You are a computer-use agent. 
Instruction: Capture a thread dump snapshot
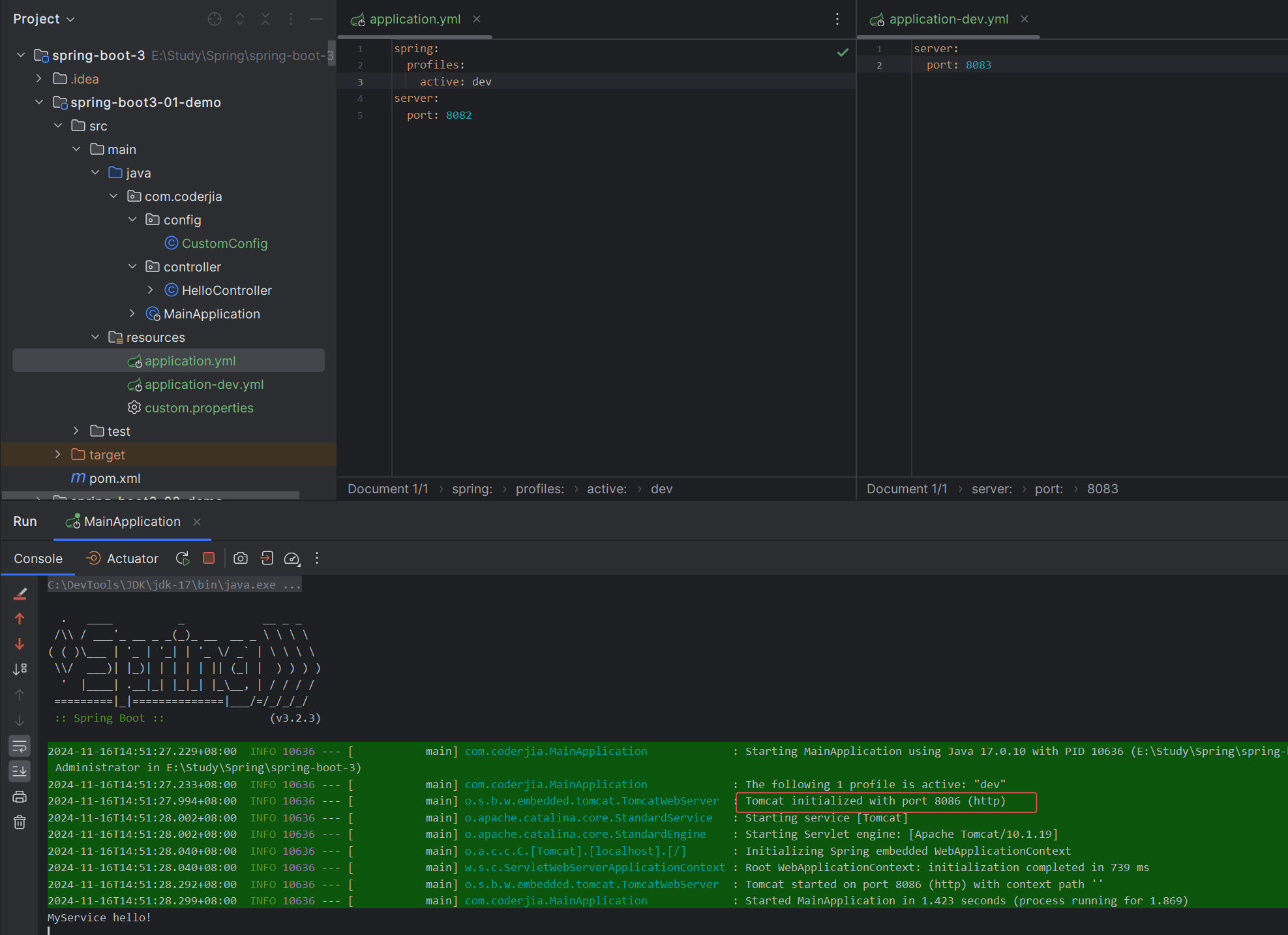click(241, 559)
